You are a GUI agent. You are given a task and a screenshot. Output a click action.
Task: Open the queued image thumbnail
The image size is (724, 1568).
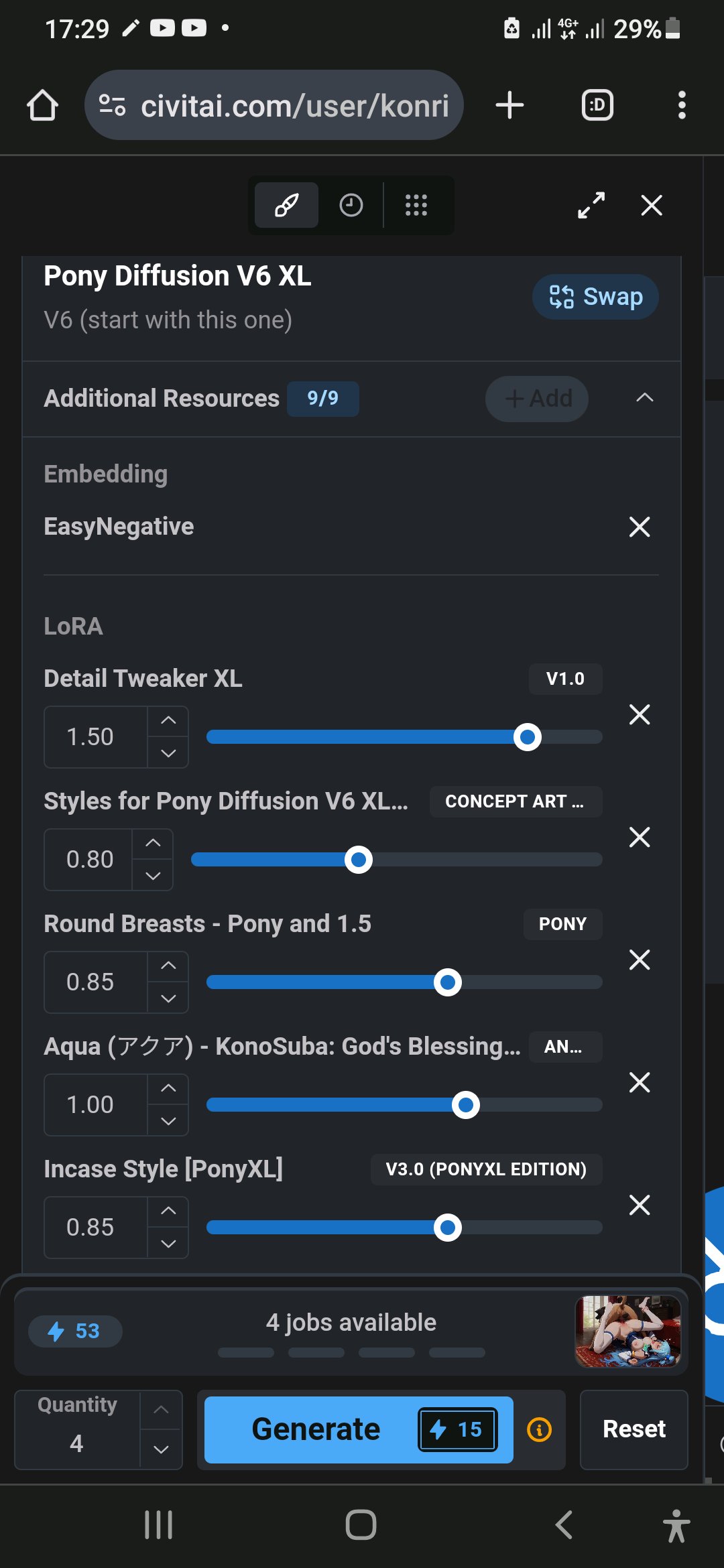pos(628,1331)
